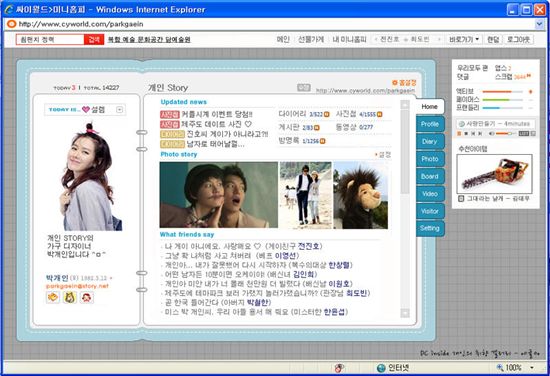Skip to the next song in player

coord(480,134)
